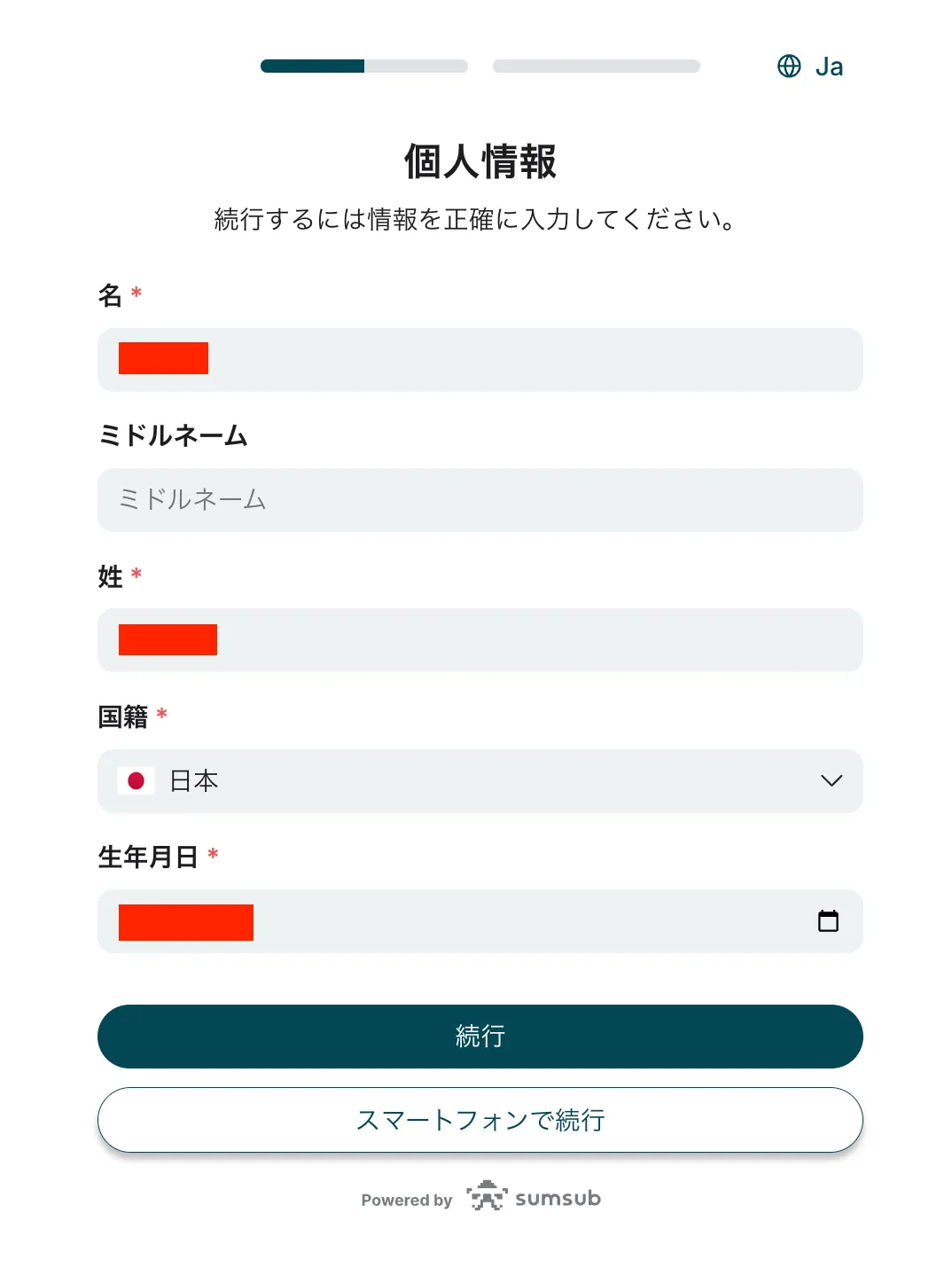Click the sumsub robot logo icon
The image size is (952, 1268).
tap(486, 1197)
